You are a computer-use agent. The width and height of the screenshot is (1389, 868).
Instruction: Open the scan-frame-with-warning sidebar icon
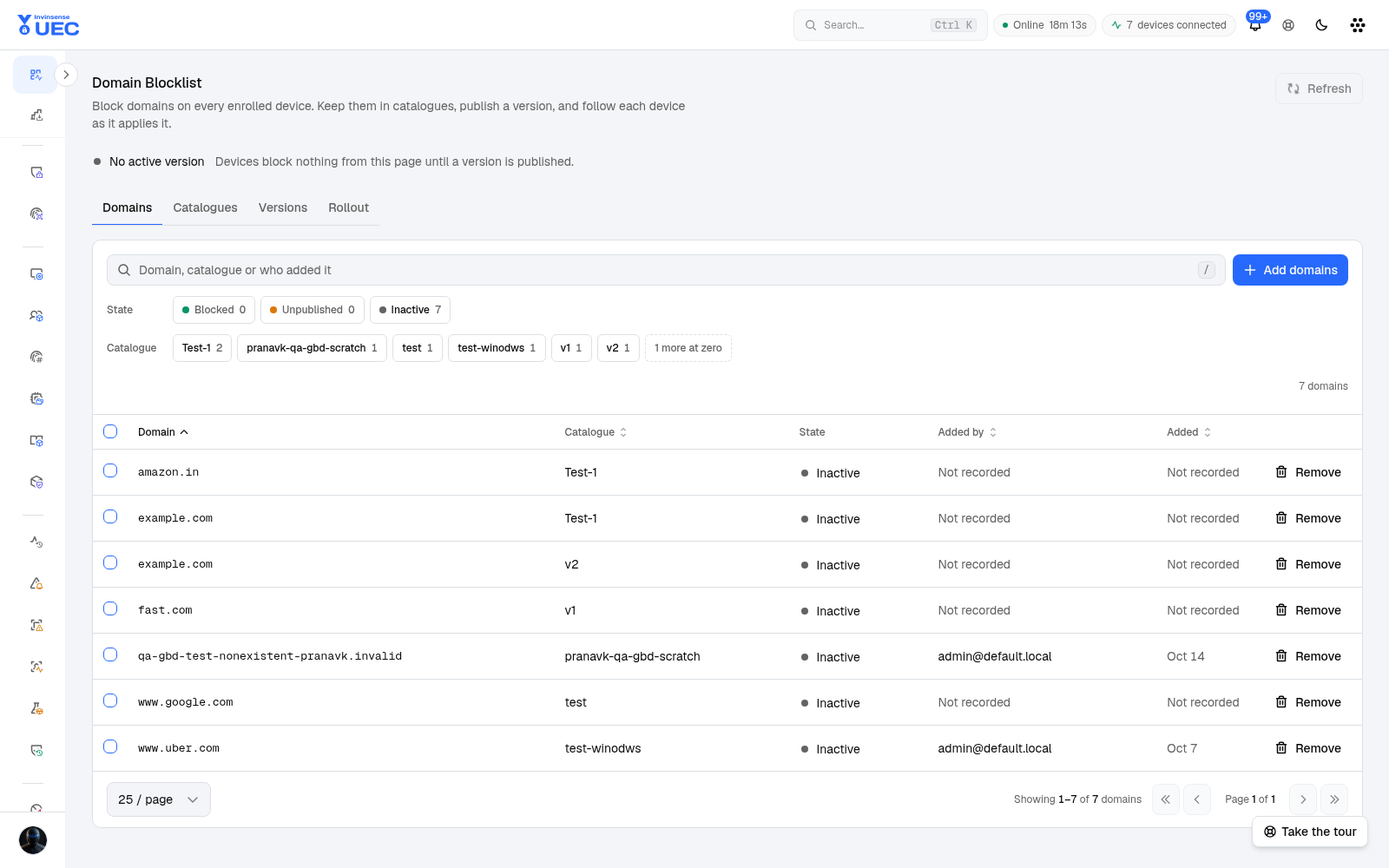(36, 625)
